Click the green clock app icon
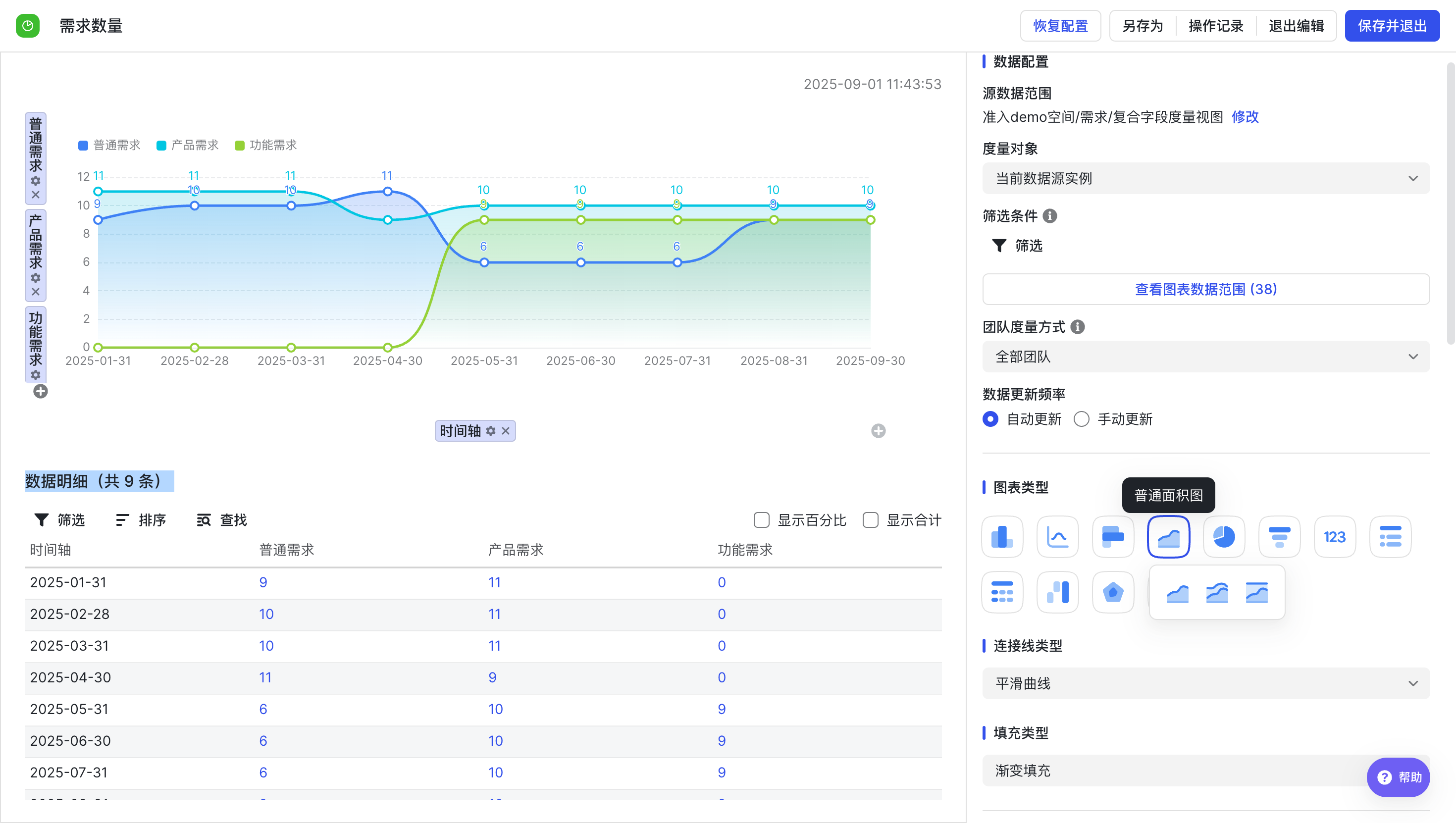Screen dimensions: 1456x823 28,26
